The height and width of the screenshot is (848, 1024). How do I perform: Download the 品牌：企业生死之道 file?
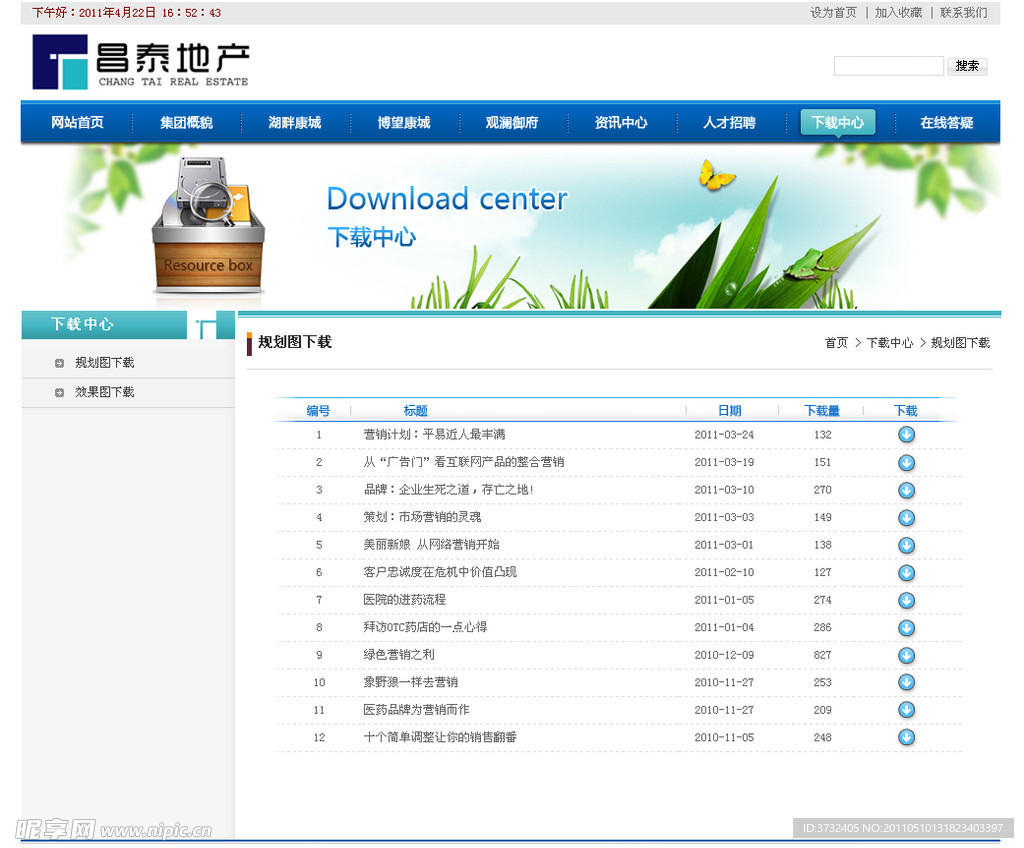pyautogui.click(x=906, y=490)
